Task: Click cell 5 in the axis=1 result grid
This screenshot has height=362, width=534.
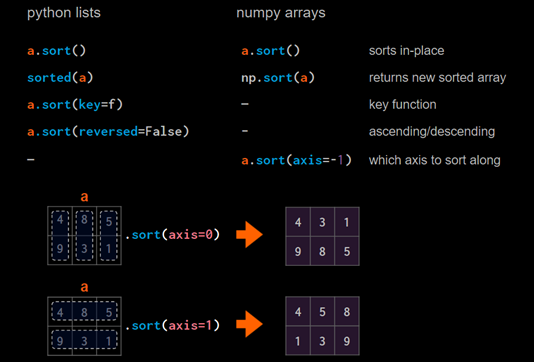Action: click(323, 312)
